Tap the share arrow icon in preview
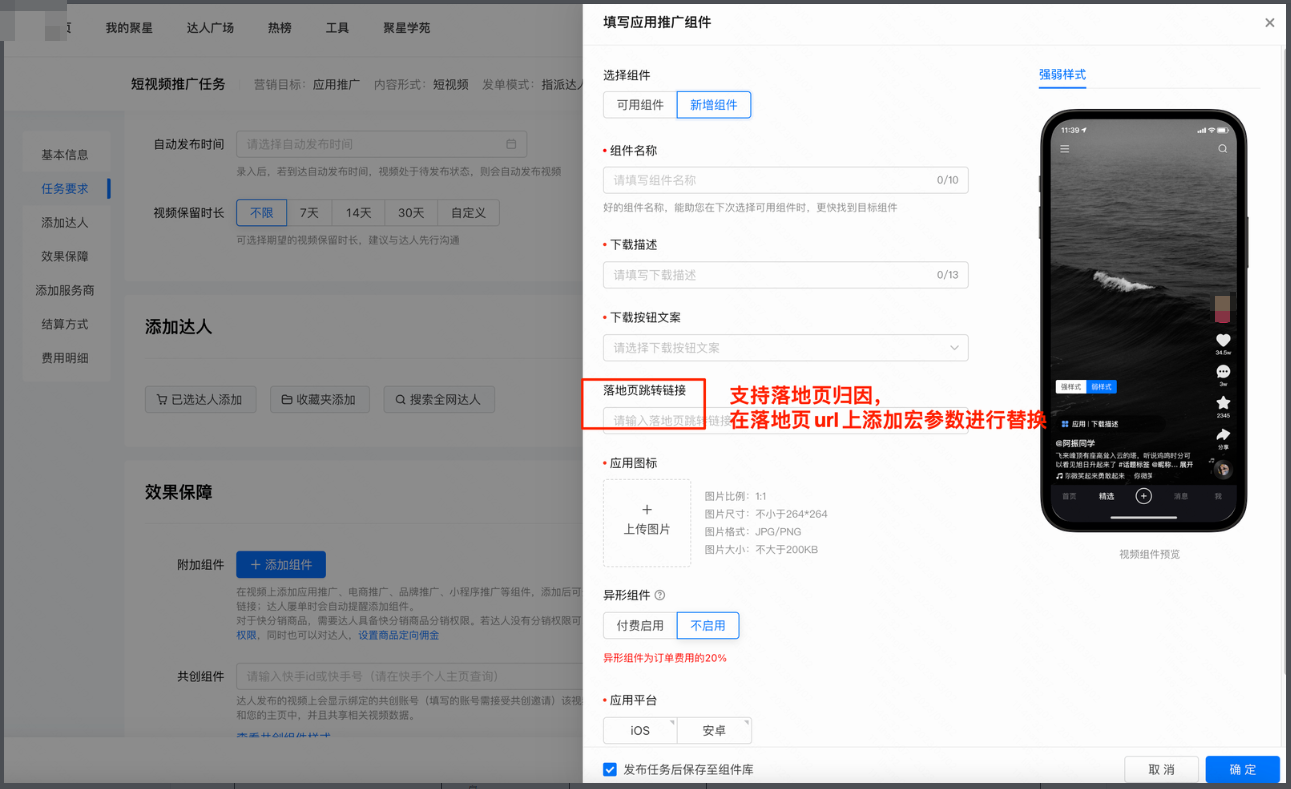 [x=1222, y=435]
